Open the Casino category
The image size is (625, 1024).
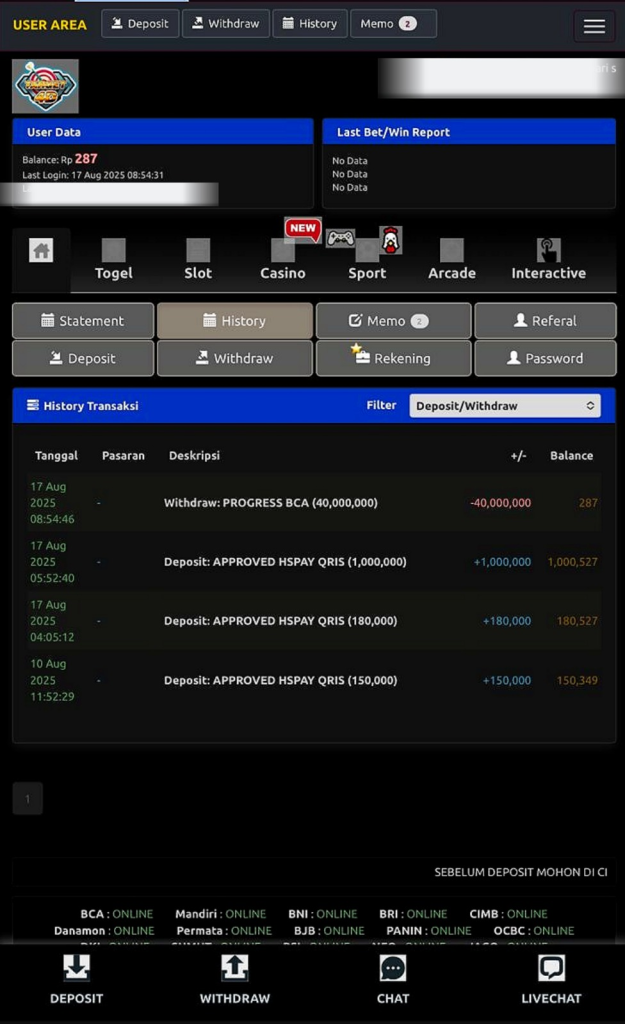click(x=283, y=261)
